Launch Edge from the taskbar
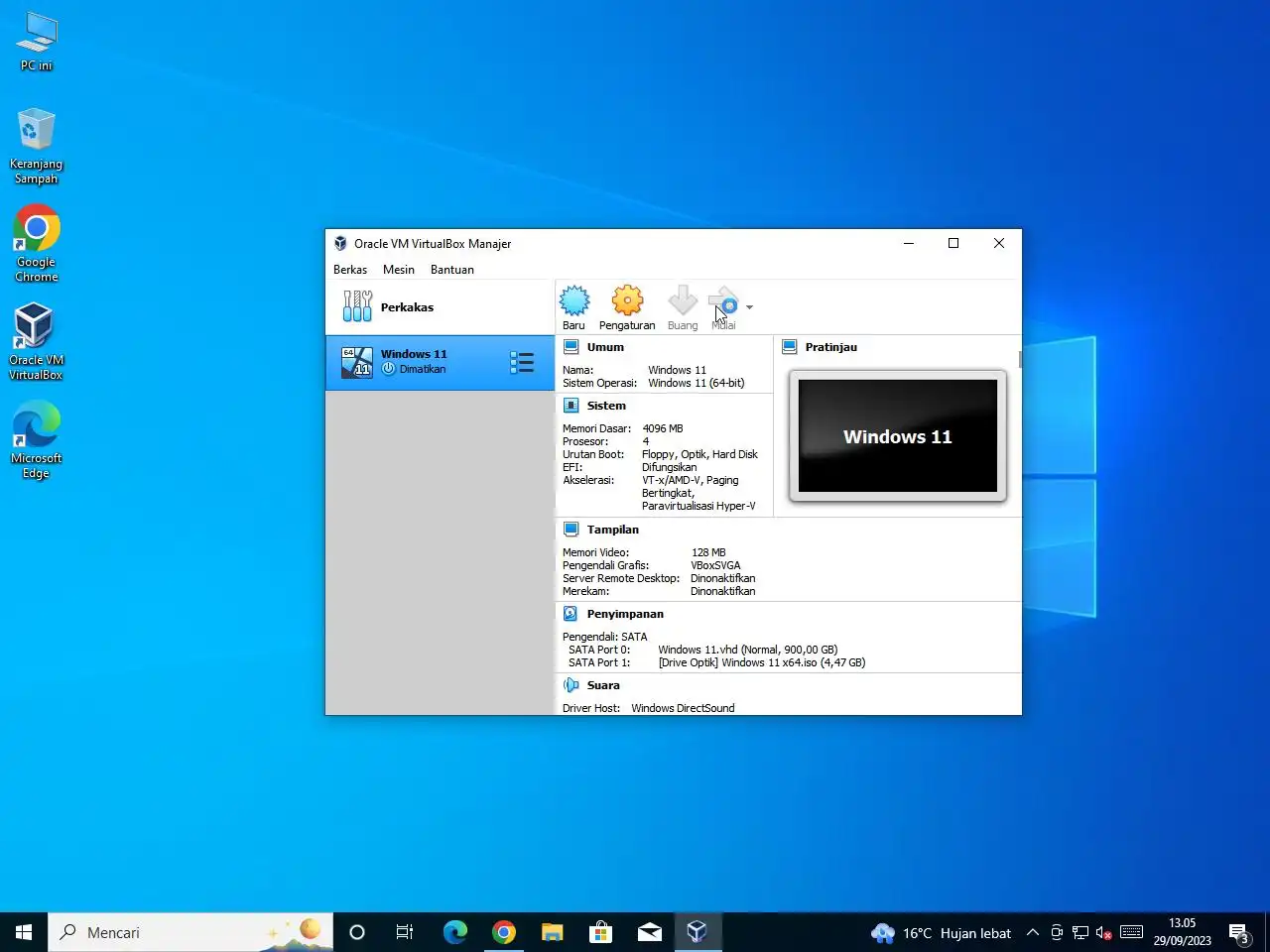 pyautogui.click(x=454, y=932)
